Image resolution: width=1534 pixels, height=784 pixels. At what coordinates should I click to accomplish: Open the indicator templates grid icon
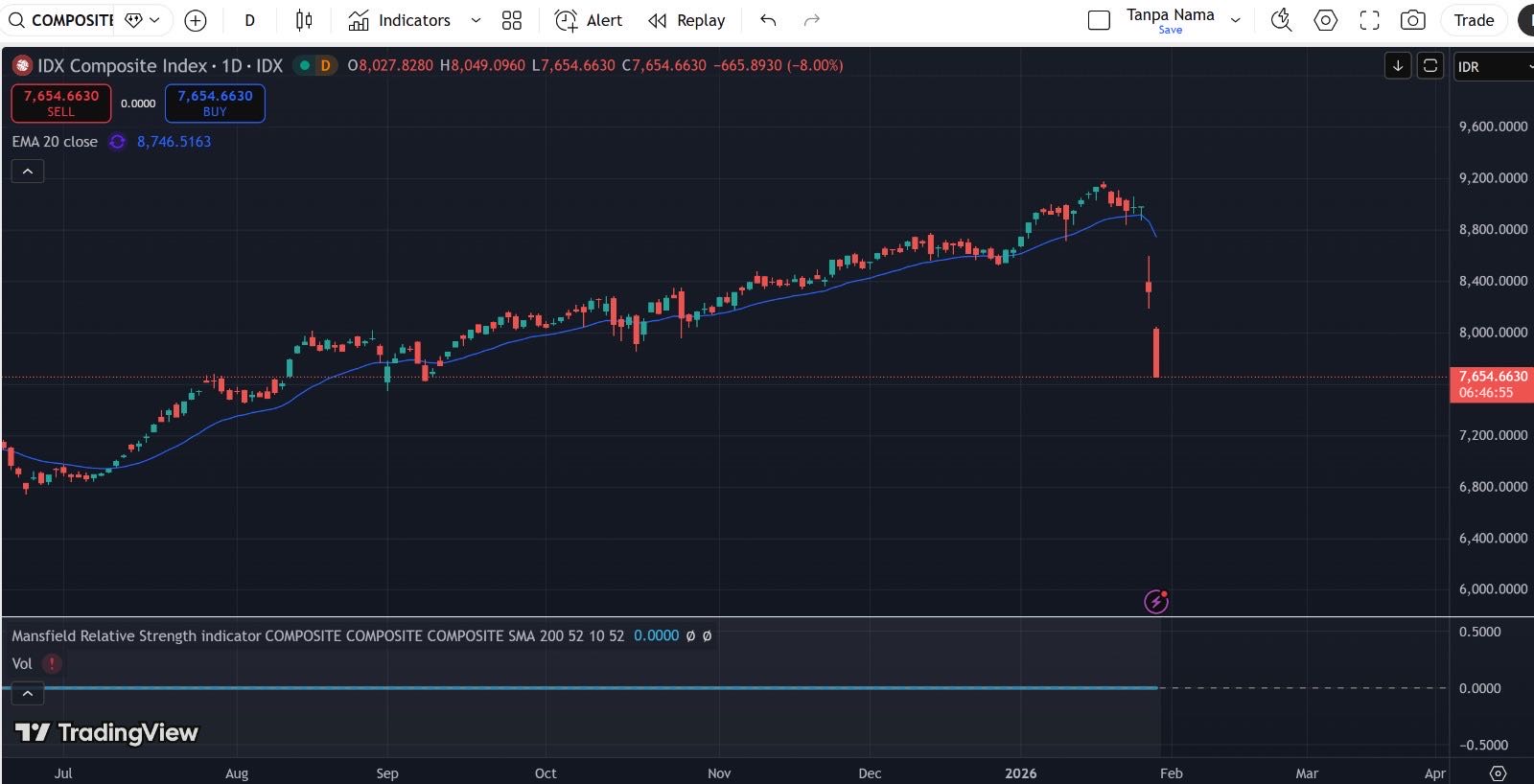[512, 20]
